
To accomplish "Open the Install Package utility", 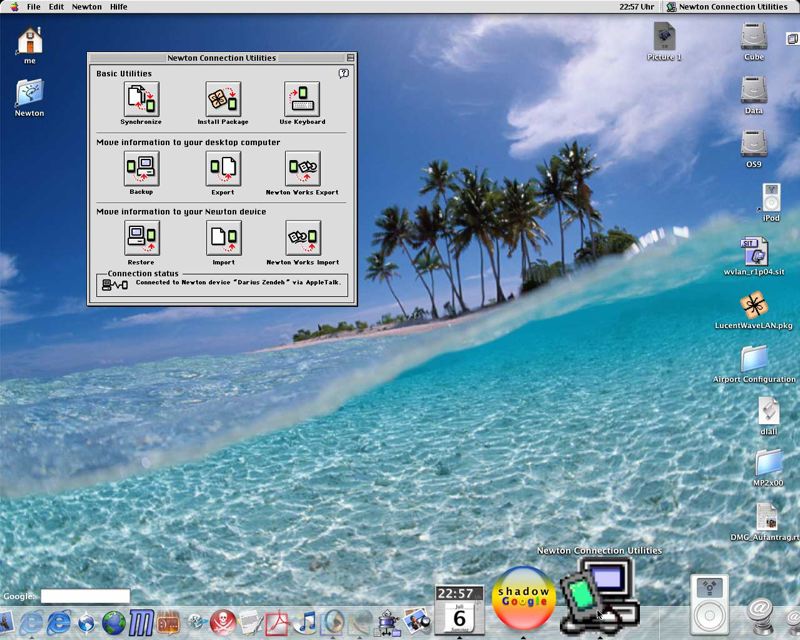I will coord(223,99).
